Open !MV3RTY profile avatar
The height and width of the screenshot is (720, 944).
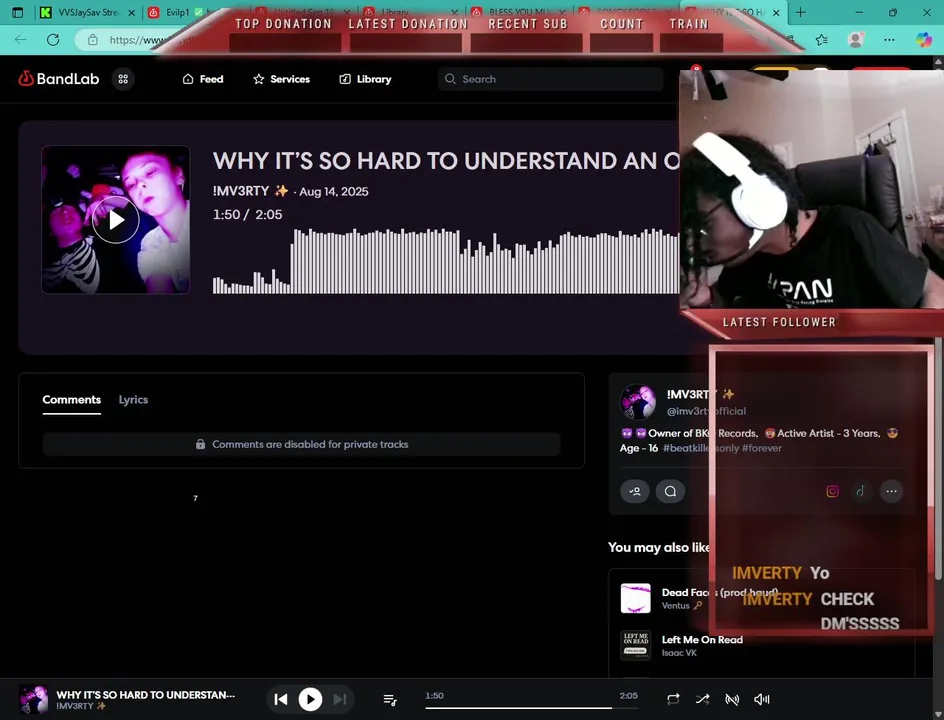tap(638, 402)
